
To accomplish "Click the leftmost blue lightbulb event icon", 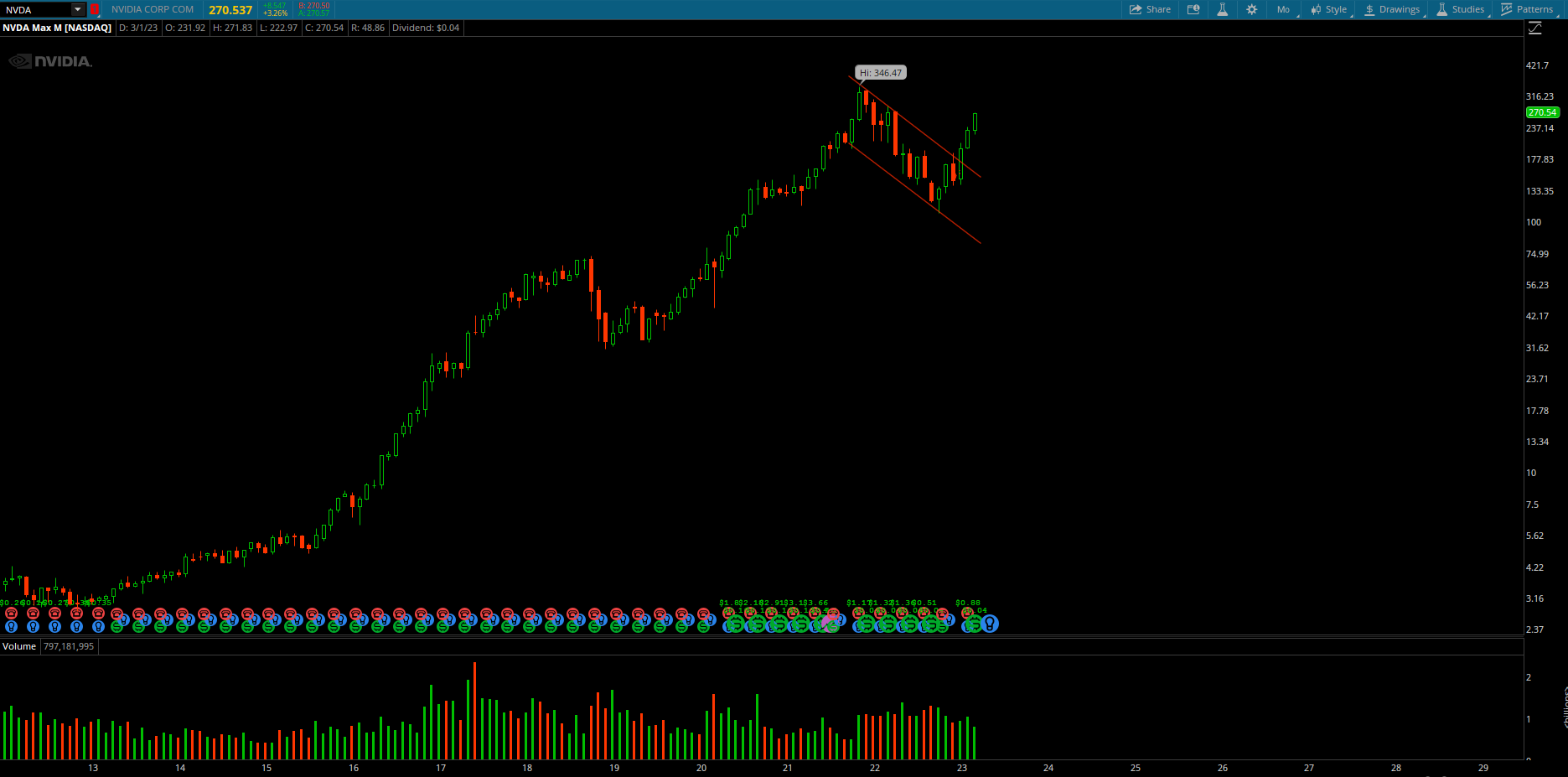I will 11,626.
